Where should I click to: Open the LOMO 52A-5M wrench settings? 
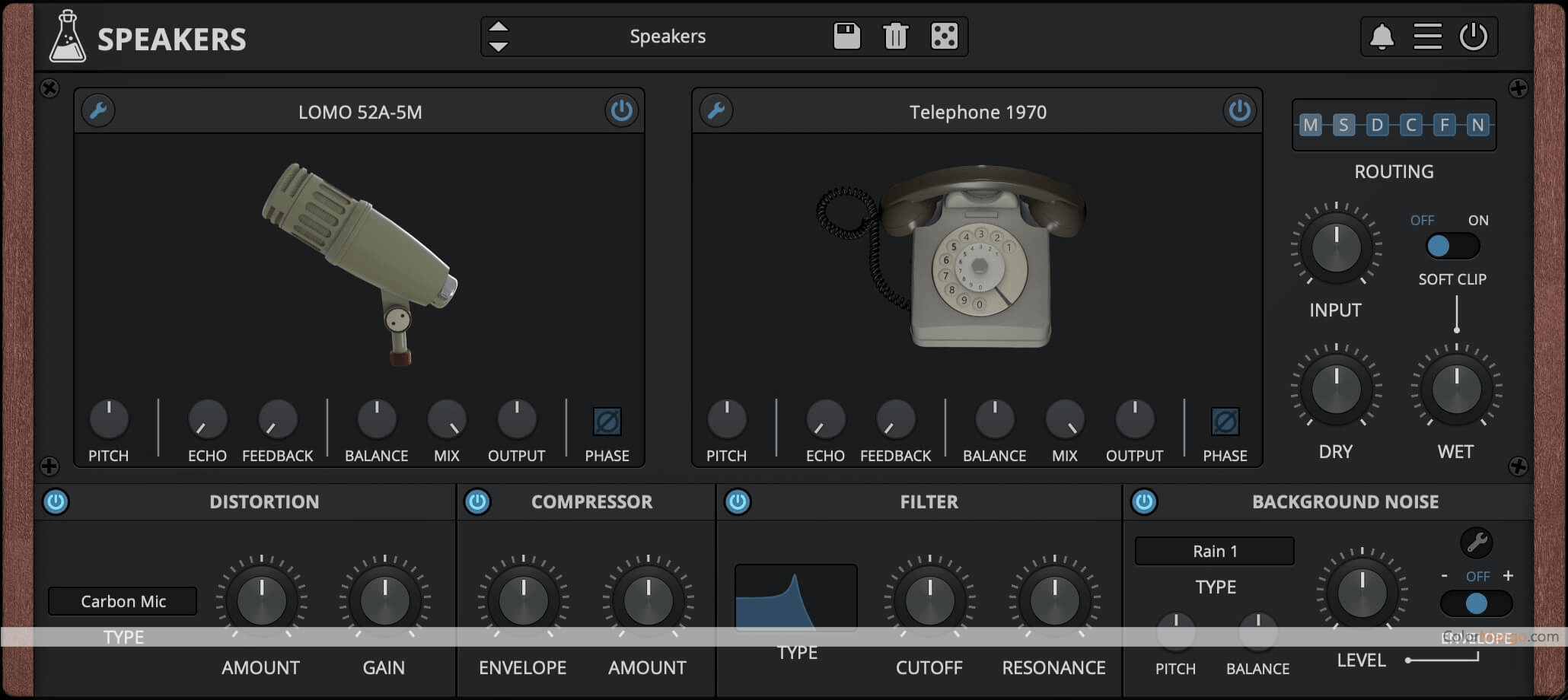(x=98, y=110)
